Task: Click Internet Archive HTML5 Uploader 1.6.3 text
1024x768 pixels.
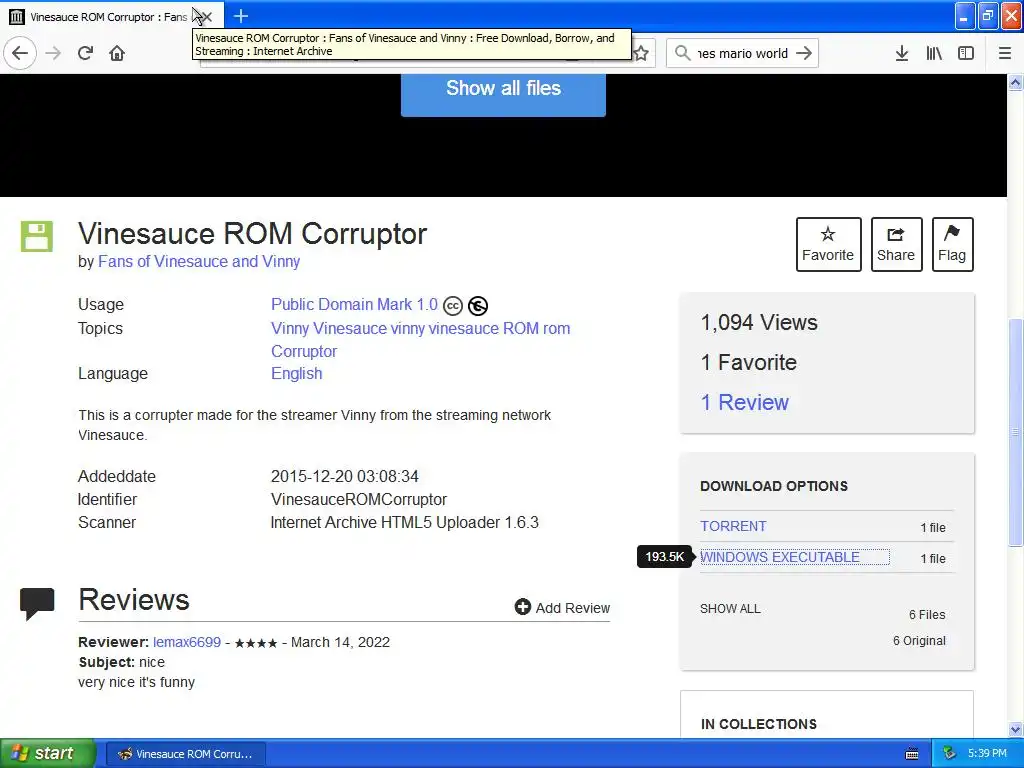Action: [404, 522]
